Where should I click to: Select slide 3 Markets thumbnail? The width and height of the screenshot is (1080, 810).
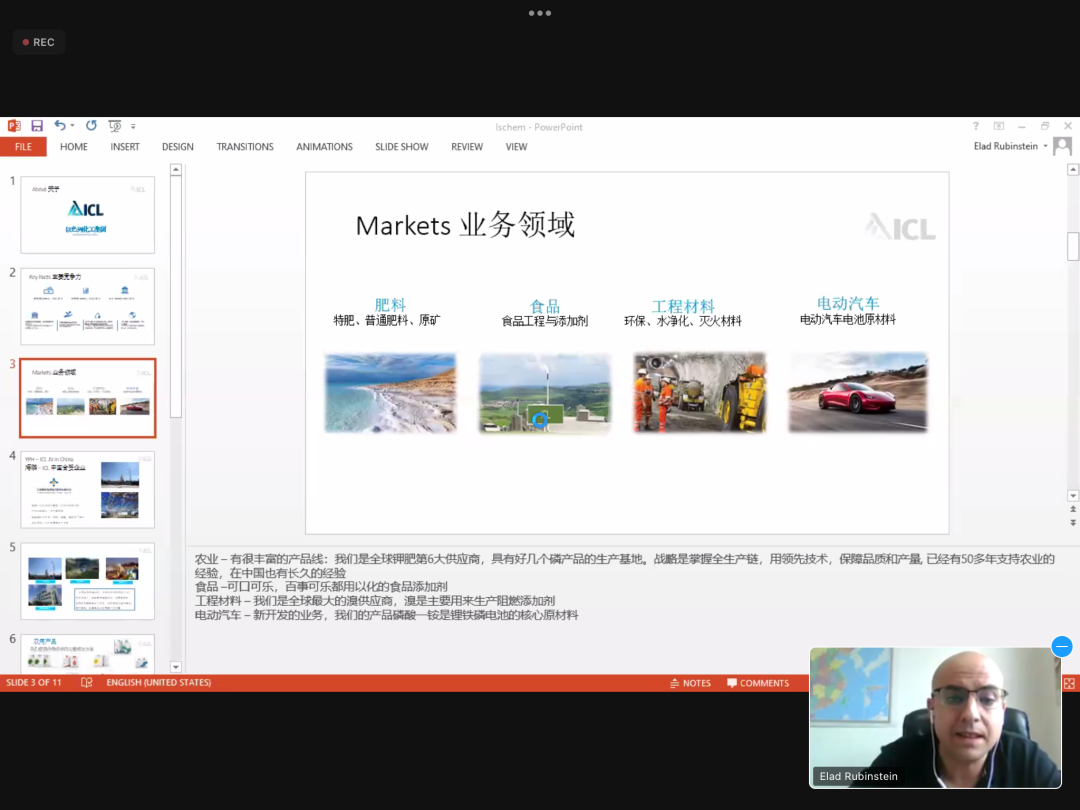point(87,397)
